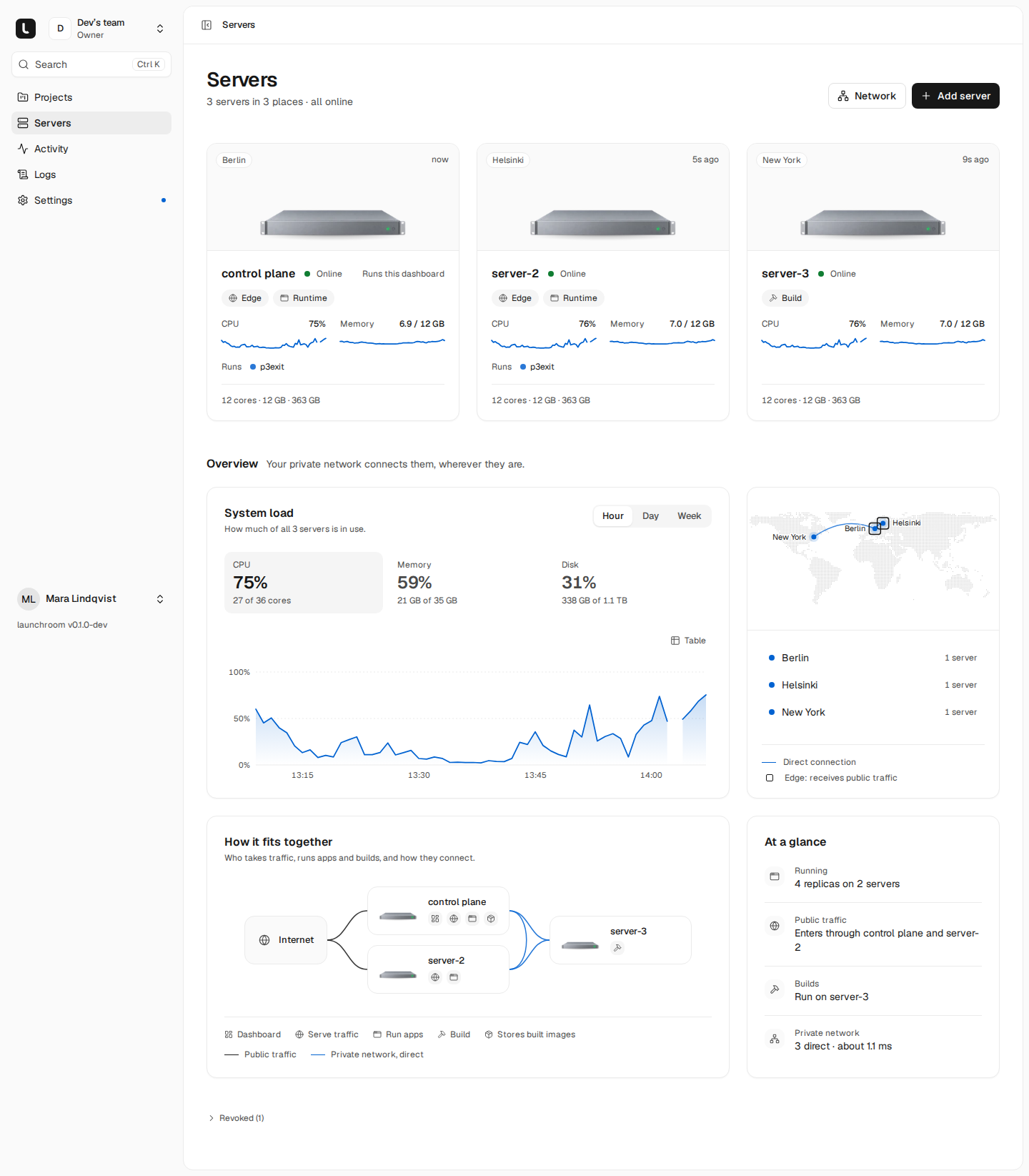Click build hammer icon in server-3 node
1029x1176 pixels.
[617, 948]
